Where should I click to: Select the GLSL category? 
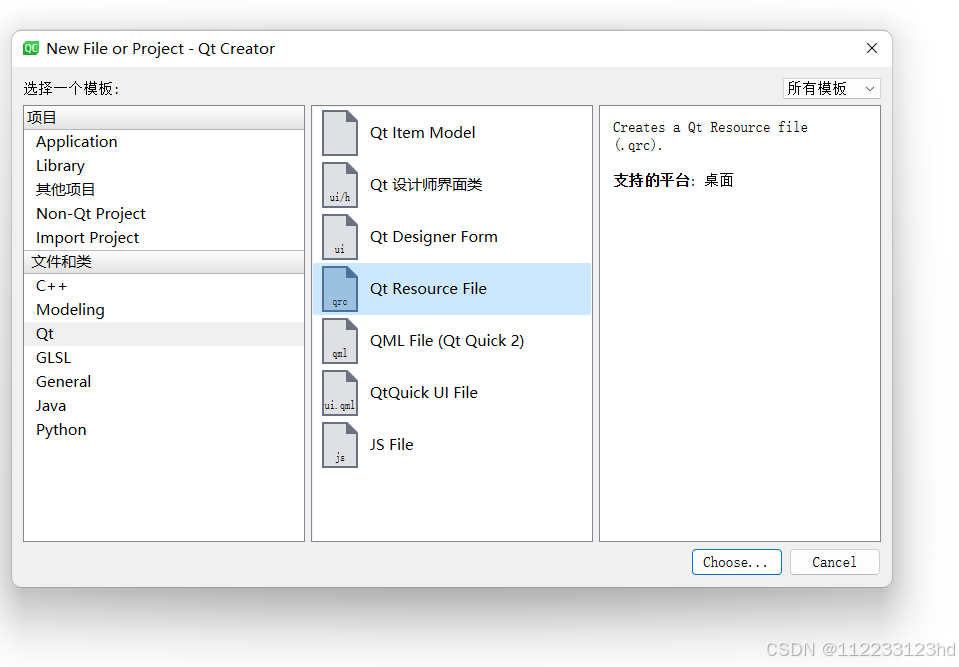point(163,358)
